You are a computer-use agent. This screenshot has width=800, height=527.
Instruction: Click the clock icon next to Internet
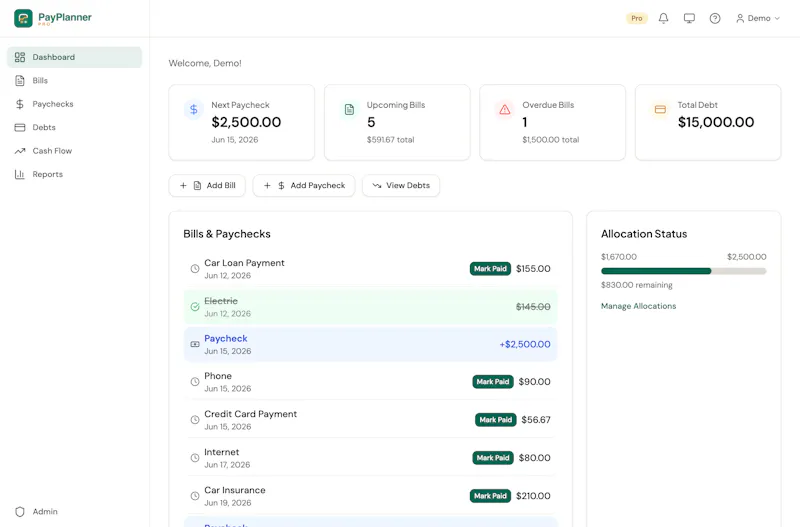(x=195, y=458)
